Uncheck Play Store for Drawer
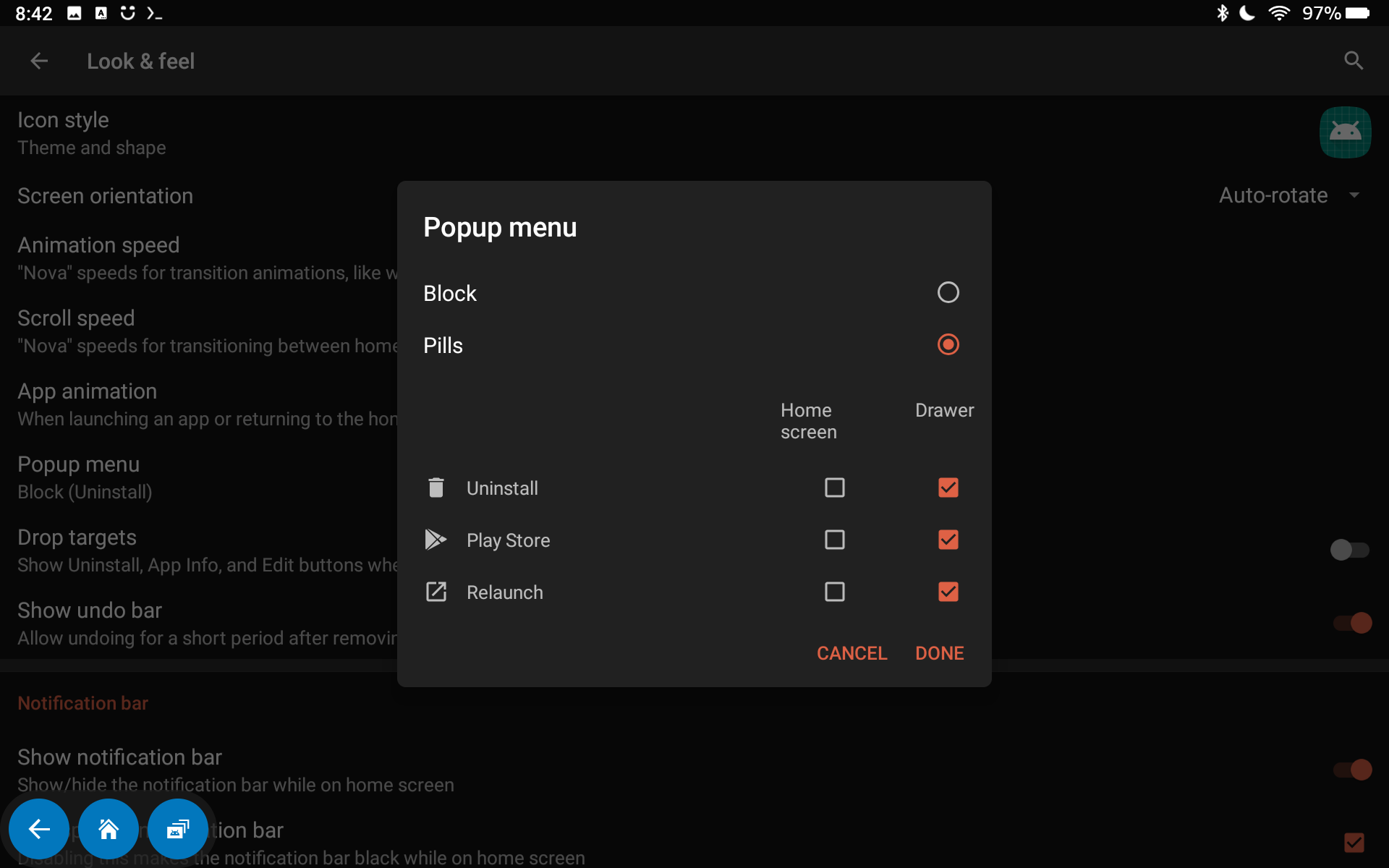The width and height of the screenshot is (1389, 868). point(948,540)
